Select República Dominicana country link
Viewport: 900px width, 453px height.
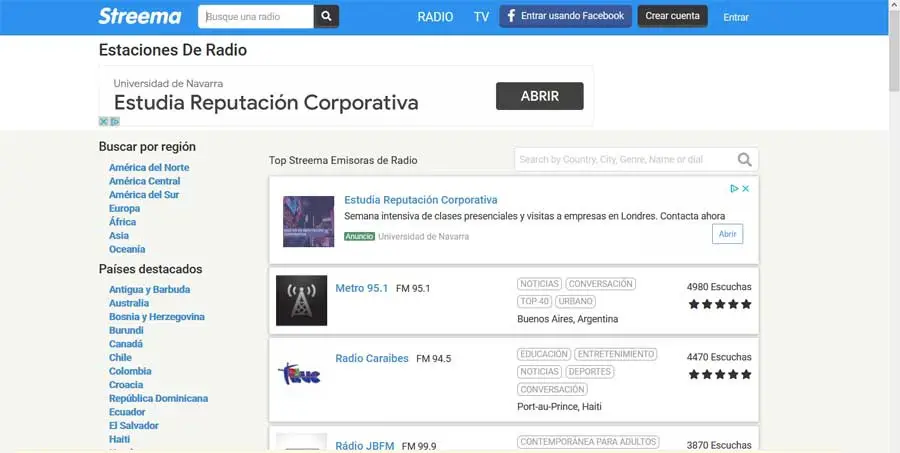(158, 398)
